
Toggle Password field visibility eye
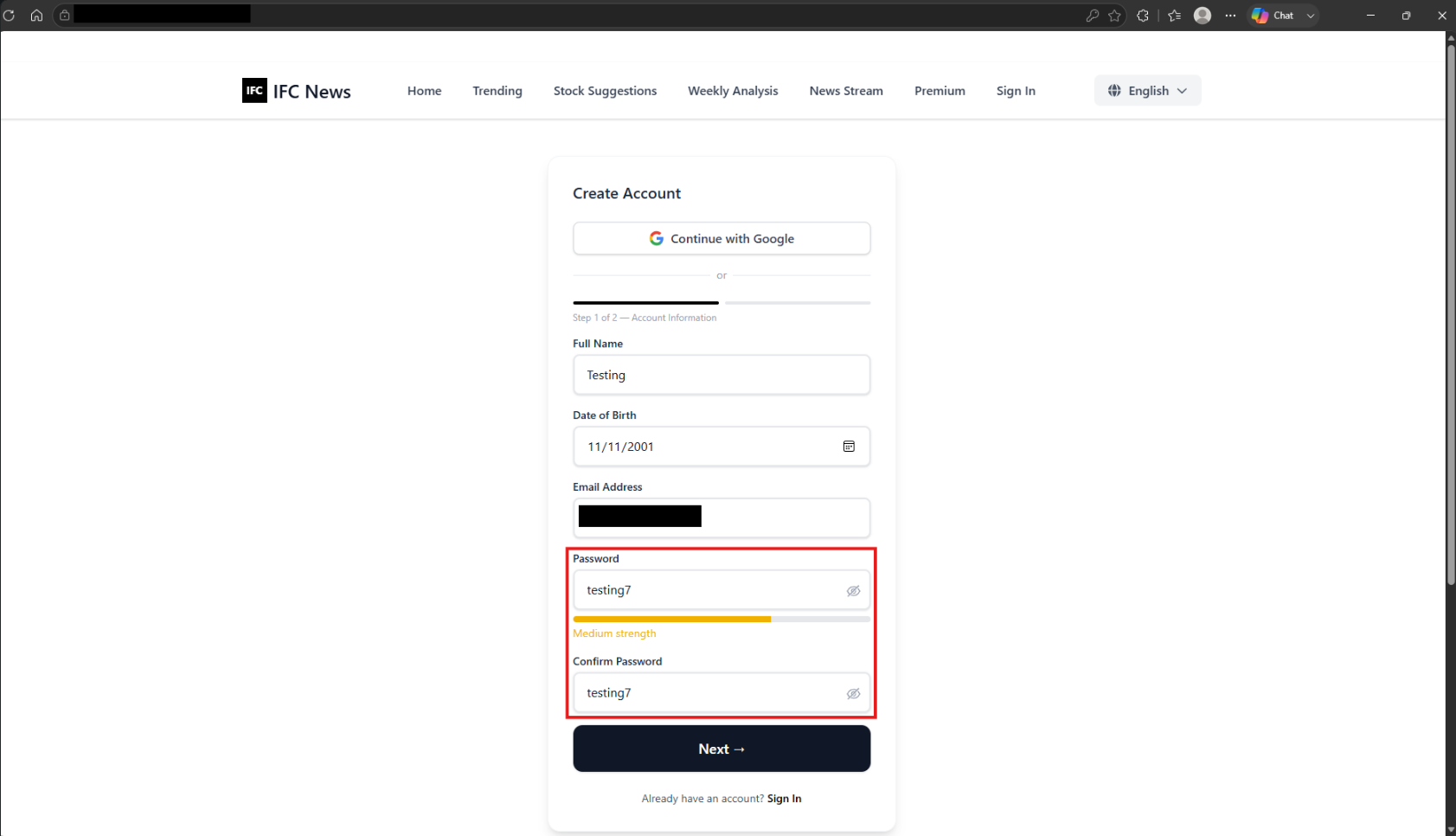[x=853, y=591]
